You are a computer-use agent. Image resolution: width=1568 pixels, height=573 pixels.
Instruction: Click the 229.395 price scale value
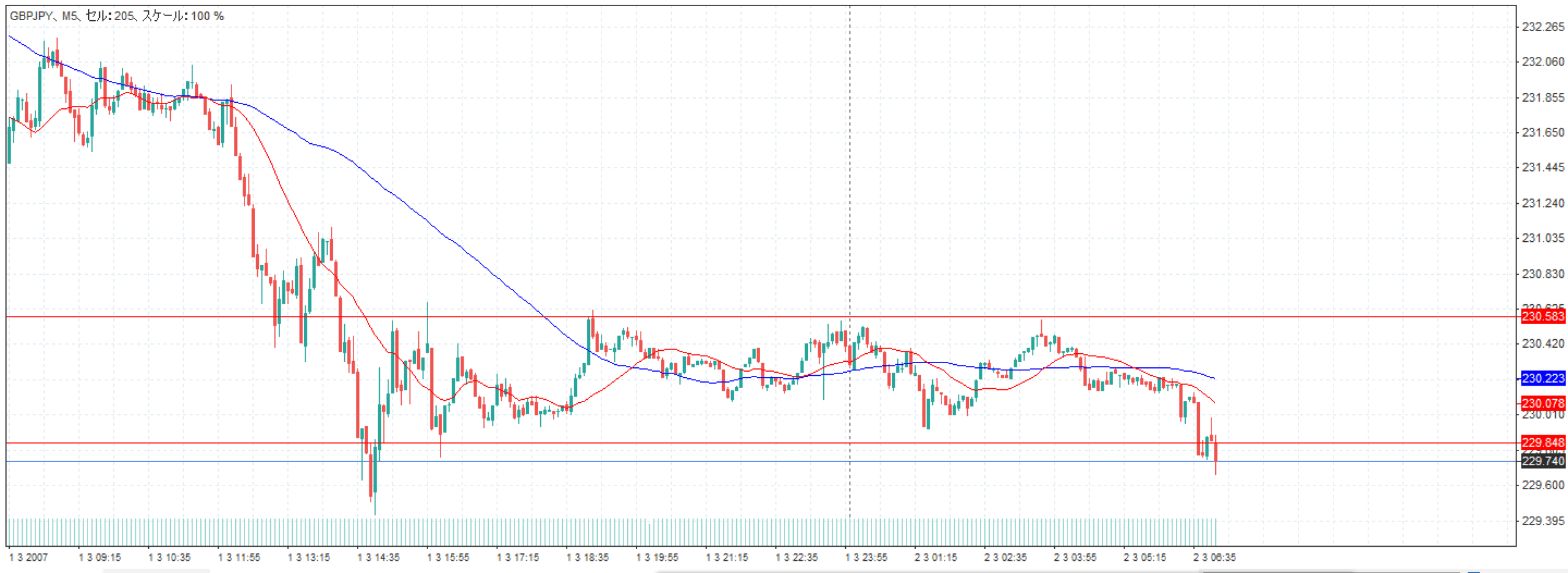click(1542, 521)
